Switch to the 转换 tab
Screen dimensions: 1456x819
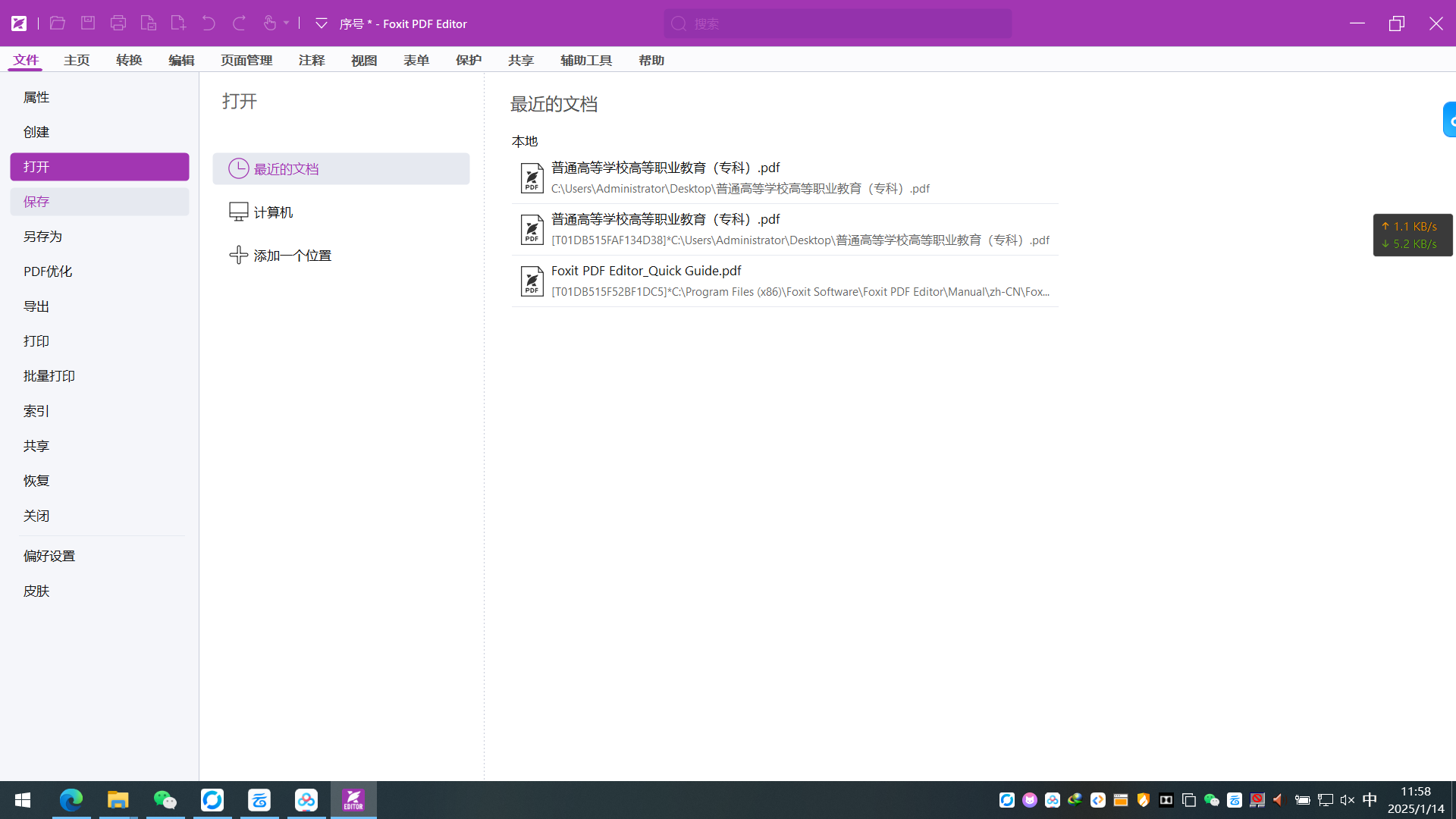(x=129, y=60)
